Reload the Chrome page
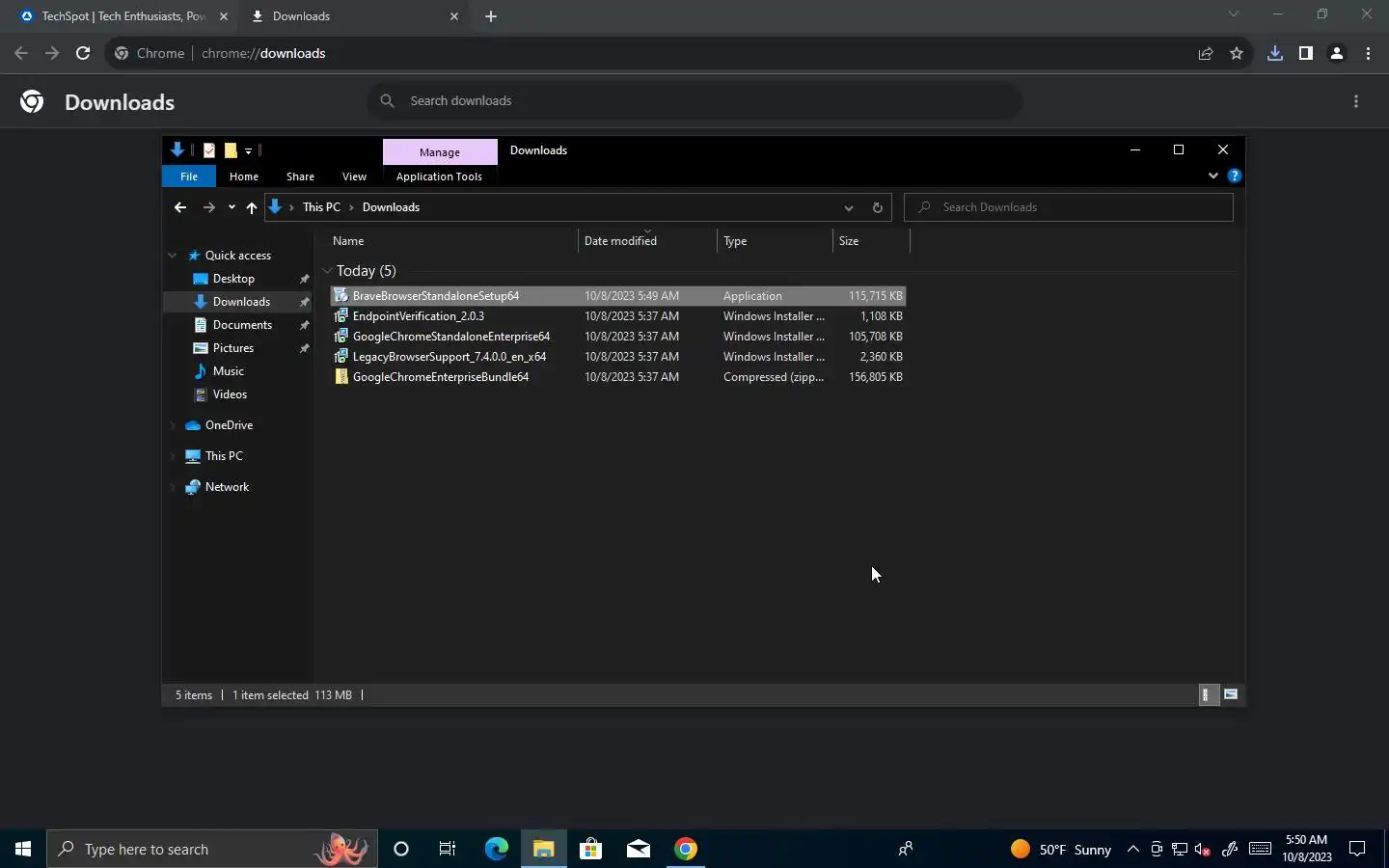The width and height of the screenshot is (1389, 868). [x=83, y=53]
